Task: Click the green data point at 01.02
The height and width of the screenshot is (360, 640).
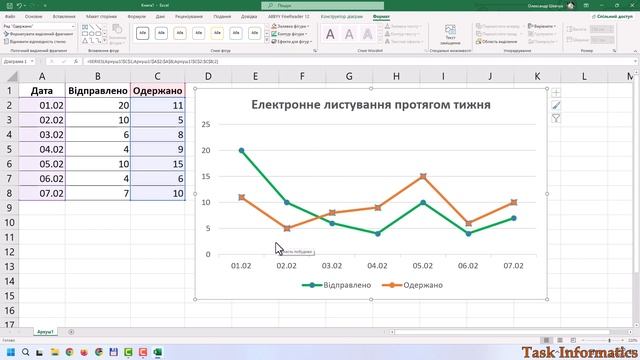Action: click(x=241, y=151)
